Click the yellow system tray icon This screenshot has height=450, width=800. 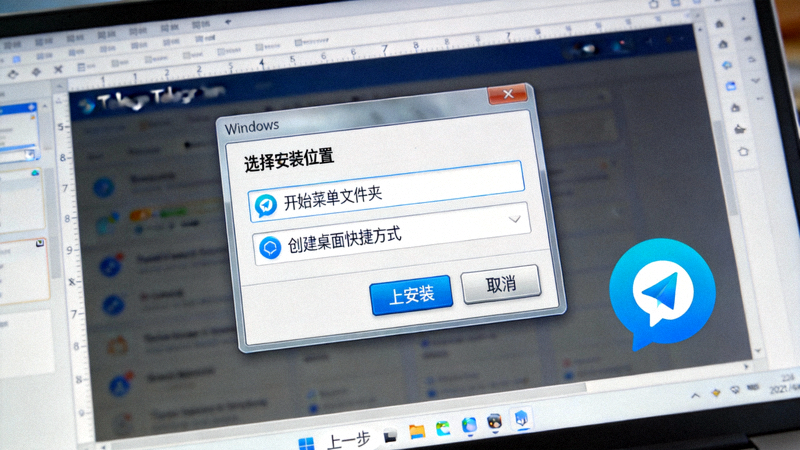[x=716, y=392]
